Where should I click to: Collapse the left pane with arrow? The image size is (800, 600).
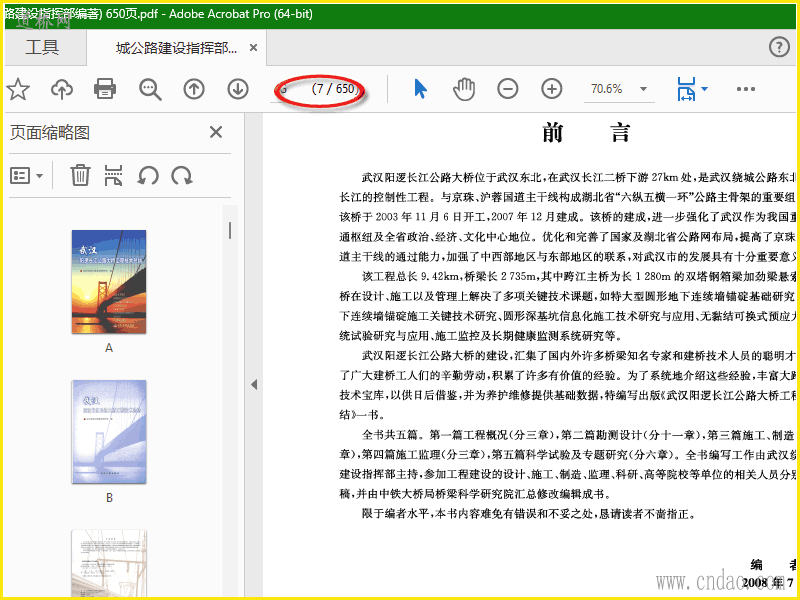[x=254, y=385]
